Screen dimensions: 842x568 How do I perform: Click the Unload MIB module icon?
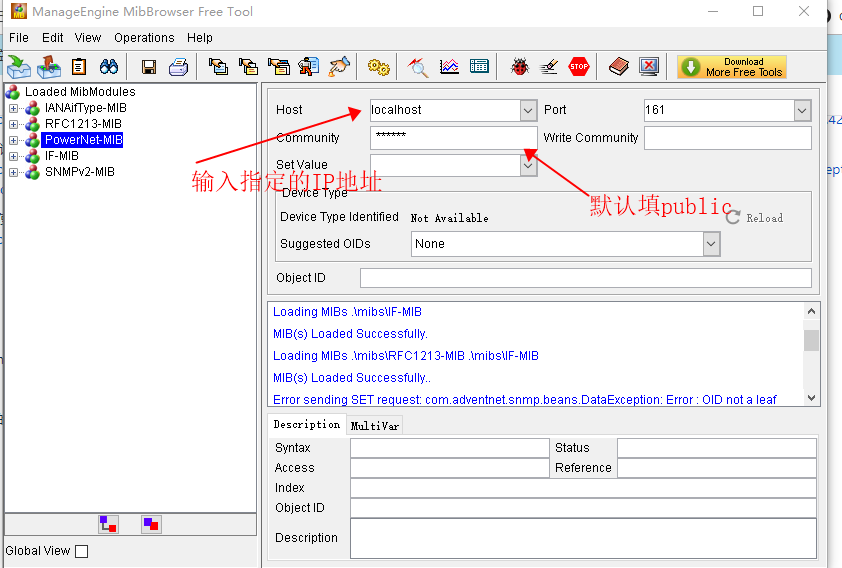pos(49,67)
